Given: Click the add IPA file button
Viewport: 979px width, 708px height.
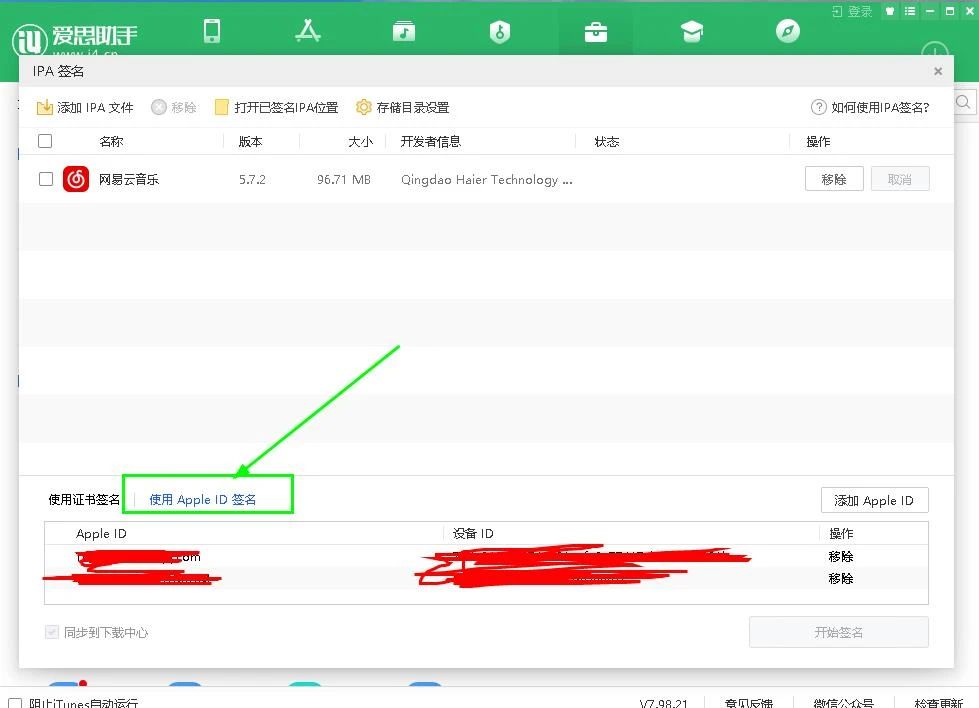Looking at the screenshot, I should 85,107.
